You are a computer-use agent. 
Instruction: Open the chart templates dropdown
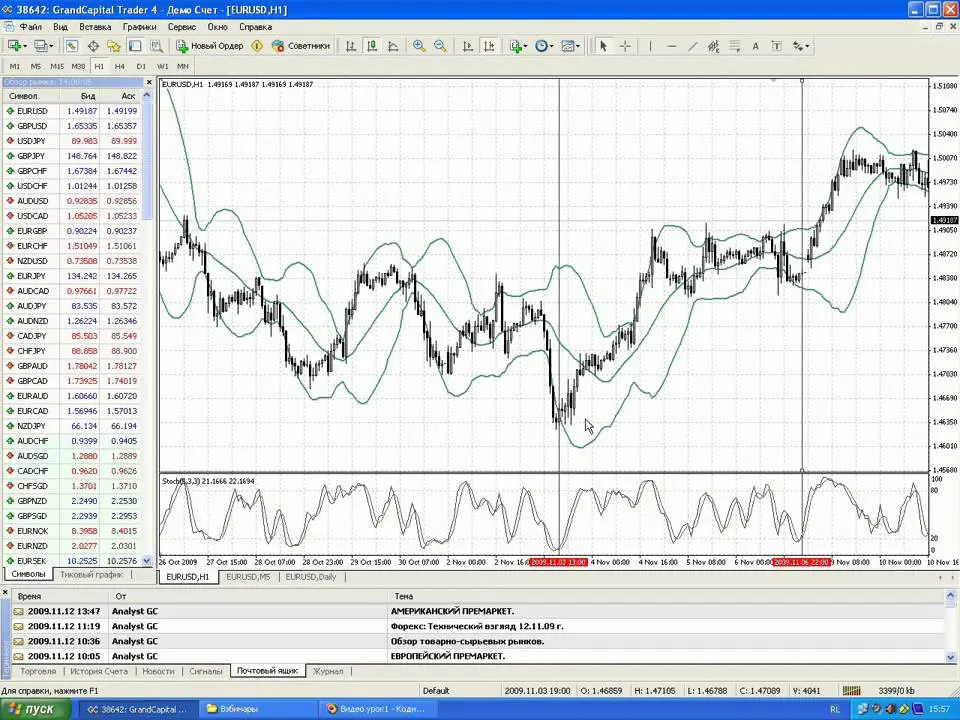[570, 46]
